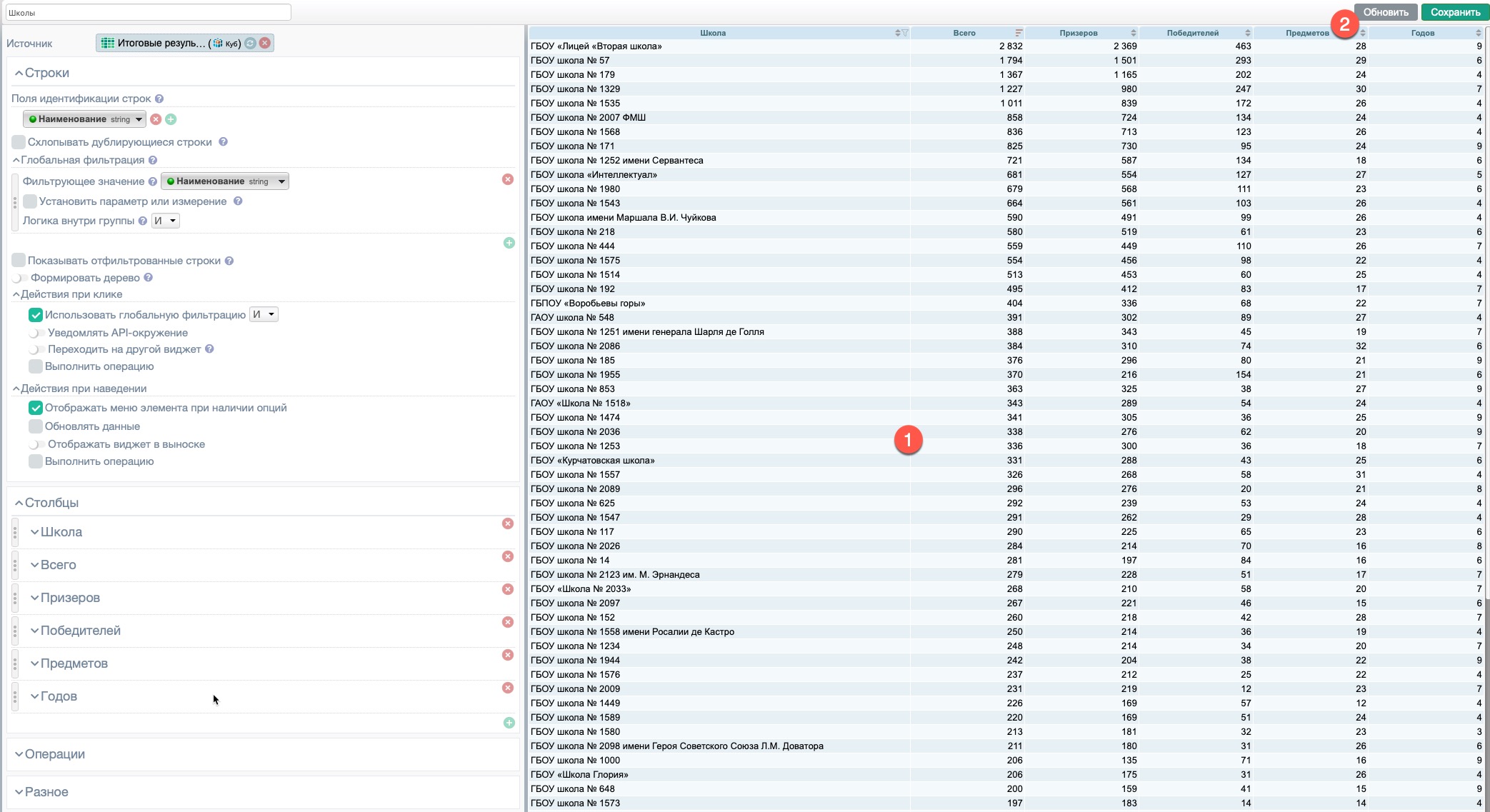
Task: Click the refresh icon on the source chip
Action: [x=251, y=44]
